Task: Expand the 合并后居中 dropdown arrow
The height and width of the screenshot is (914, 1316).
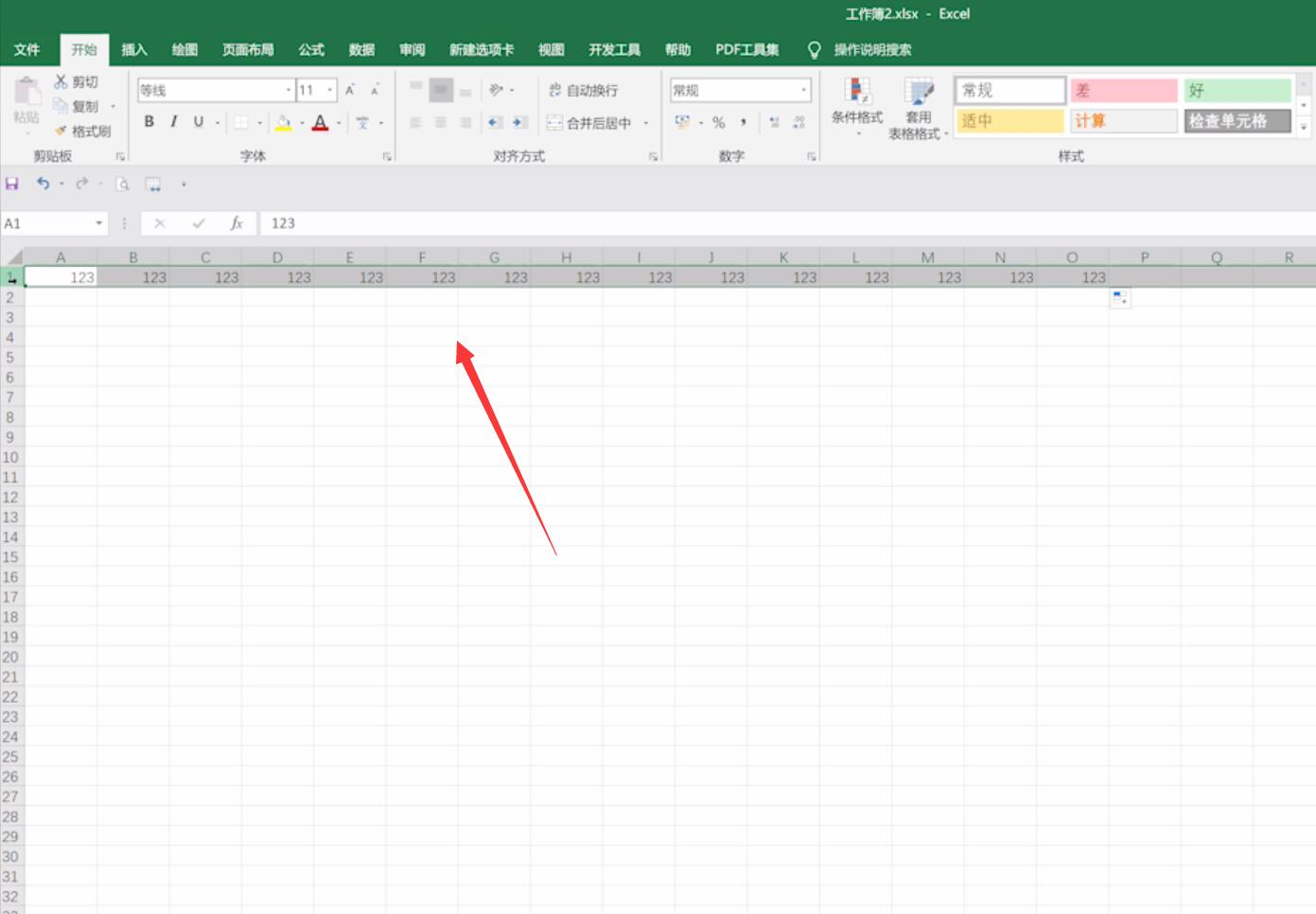Action: [646, 123]
